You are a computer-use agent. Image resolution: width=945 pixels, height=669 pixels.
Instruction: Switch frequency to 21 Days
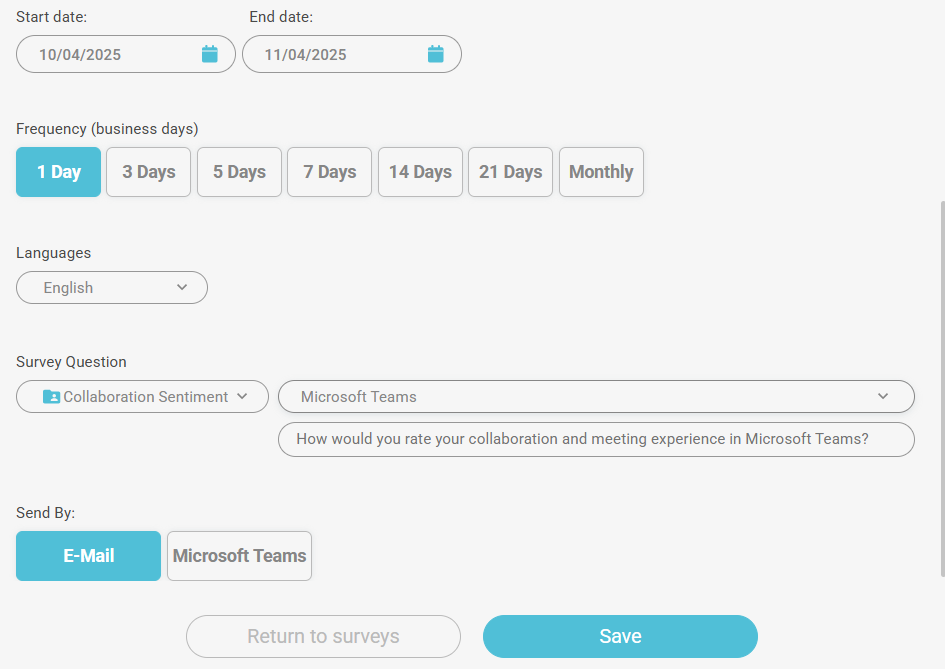pos(510,172)
